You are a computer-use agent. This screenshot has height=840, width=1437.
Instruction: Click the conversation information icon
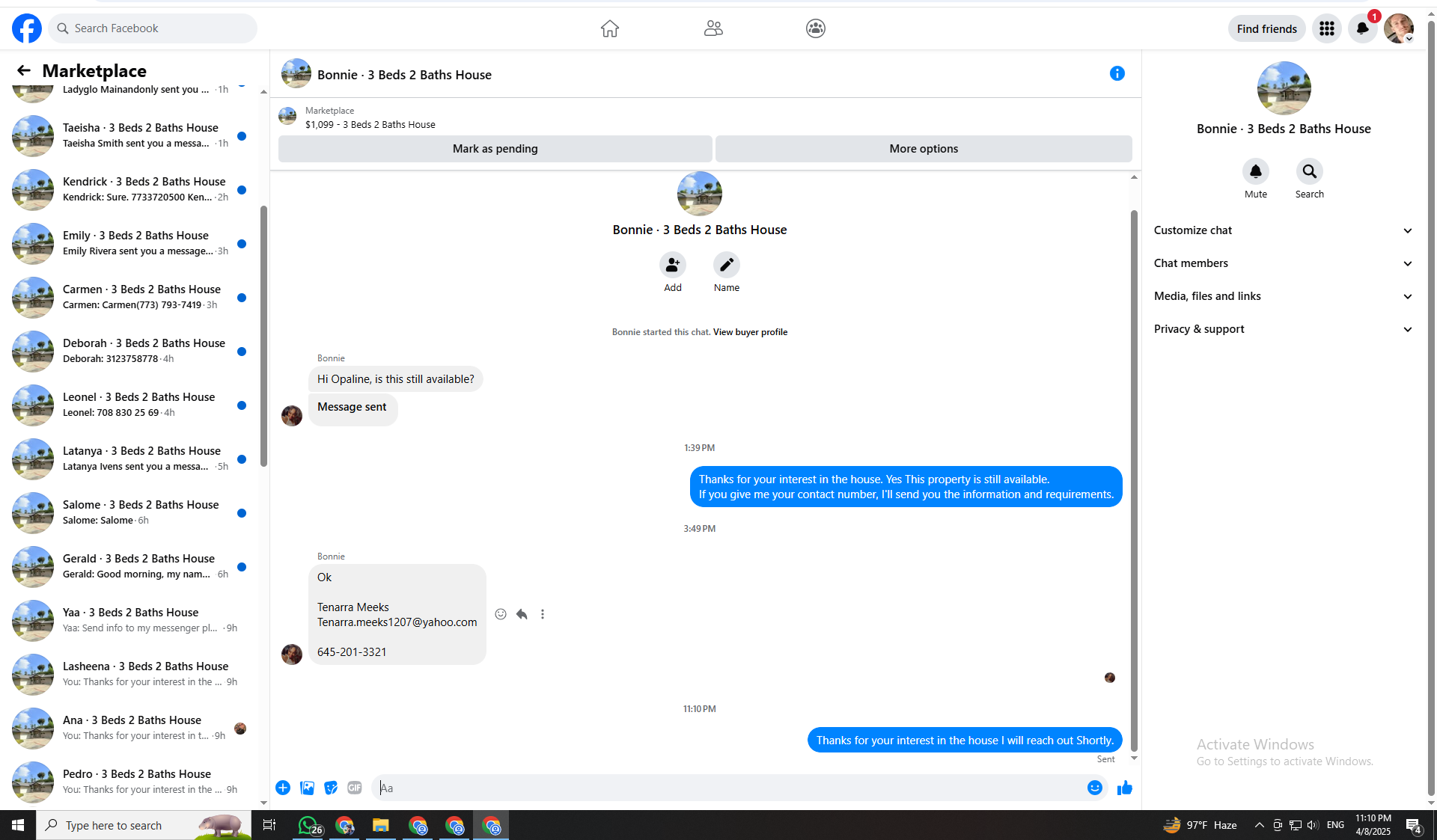coord(1117,73)
